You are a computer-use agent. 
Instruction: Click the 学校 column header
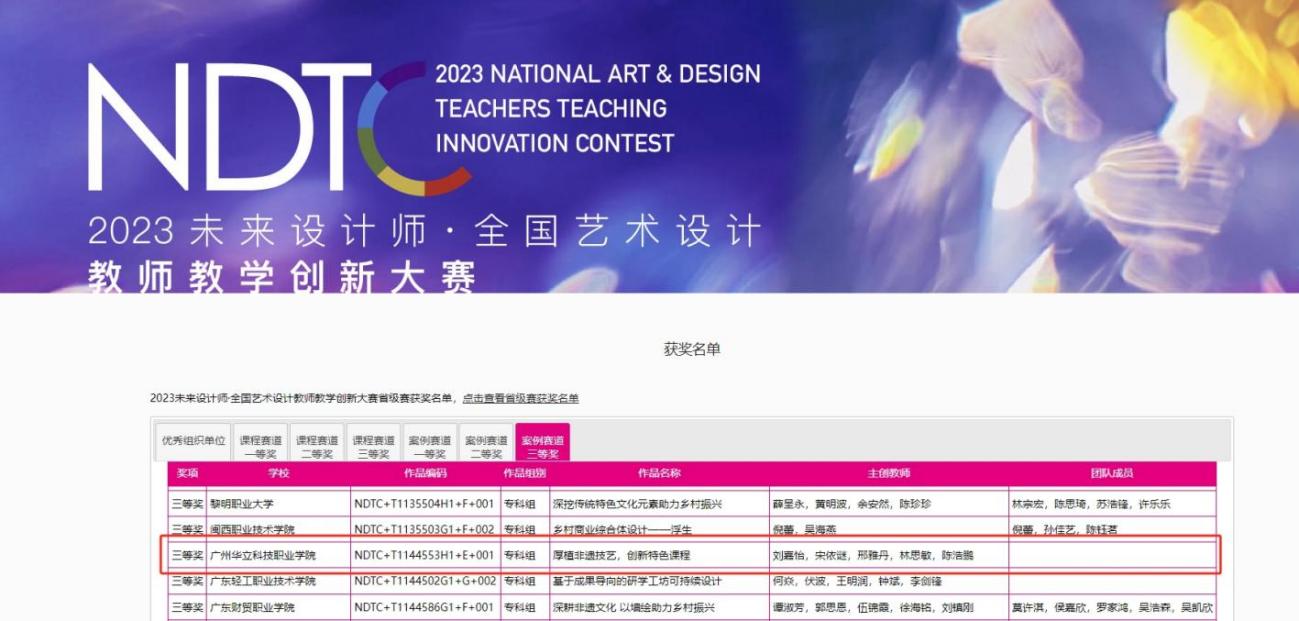coord(278,473)
